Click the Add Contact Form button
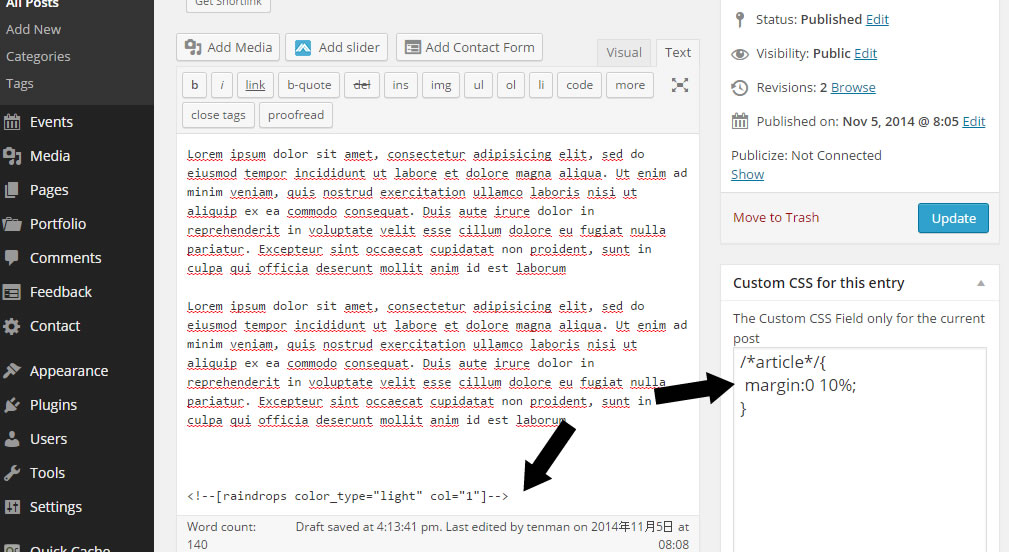The height and width of the screenshot is (552, 1009). 469,47
